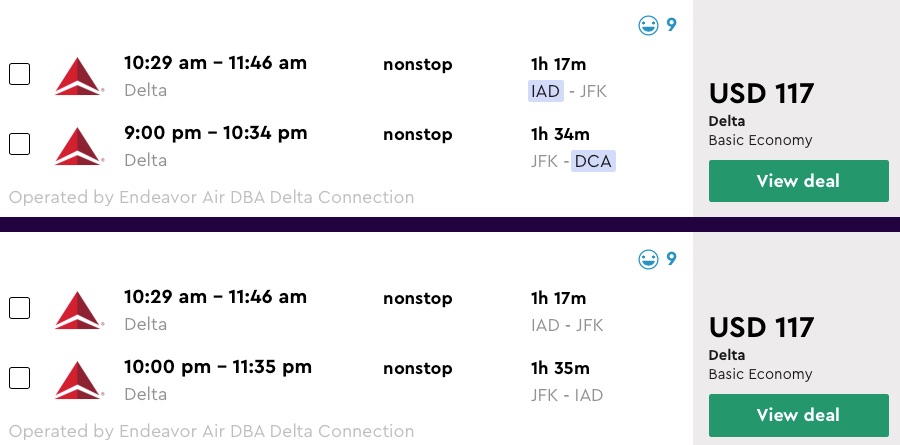
Task: Click highlighted IAD airport code
Action: pyautogui.click(x=546, y=91)
